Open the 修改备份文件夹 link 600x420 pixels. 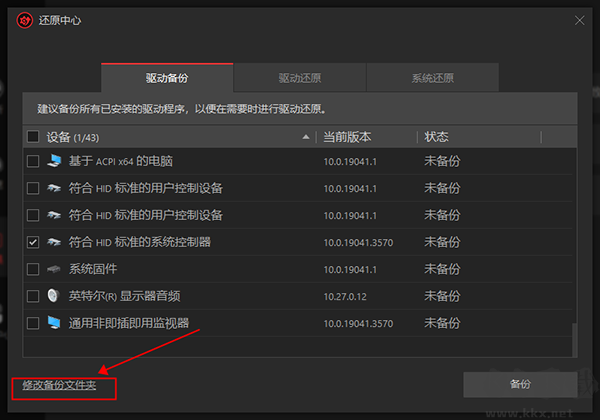tap(59, 385)
